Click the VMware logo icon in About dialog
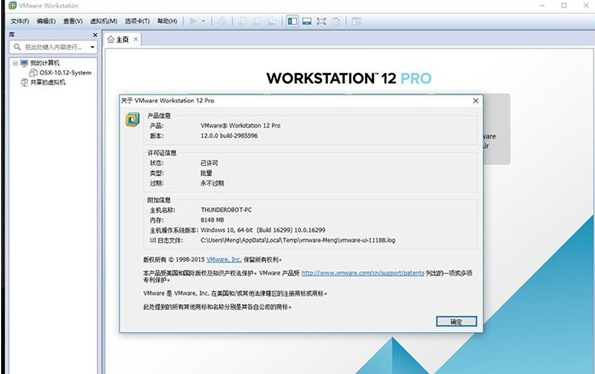 [132, 120]
